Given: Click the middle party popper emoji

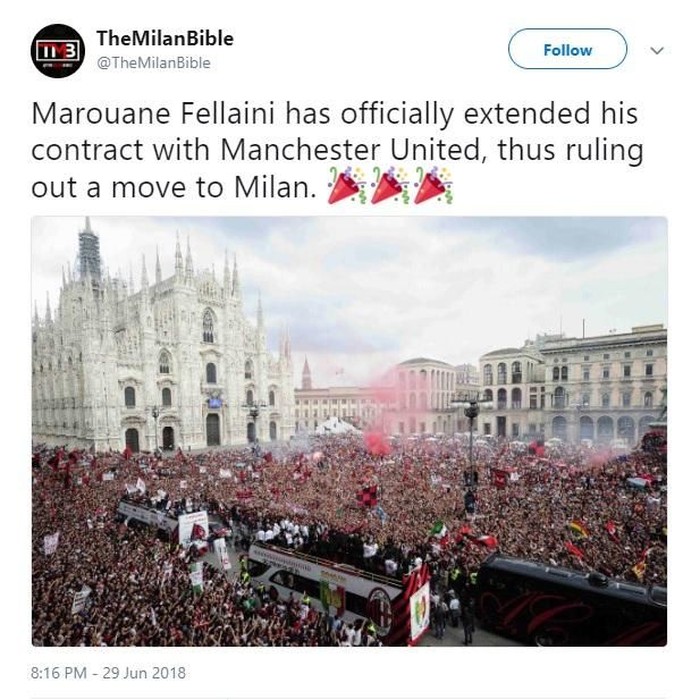Looking at the screenshot, I should click(389, 186).
